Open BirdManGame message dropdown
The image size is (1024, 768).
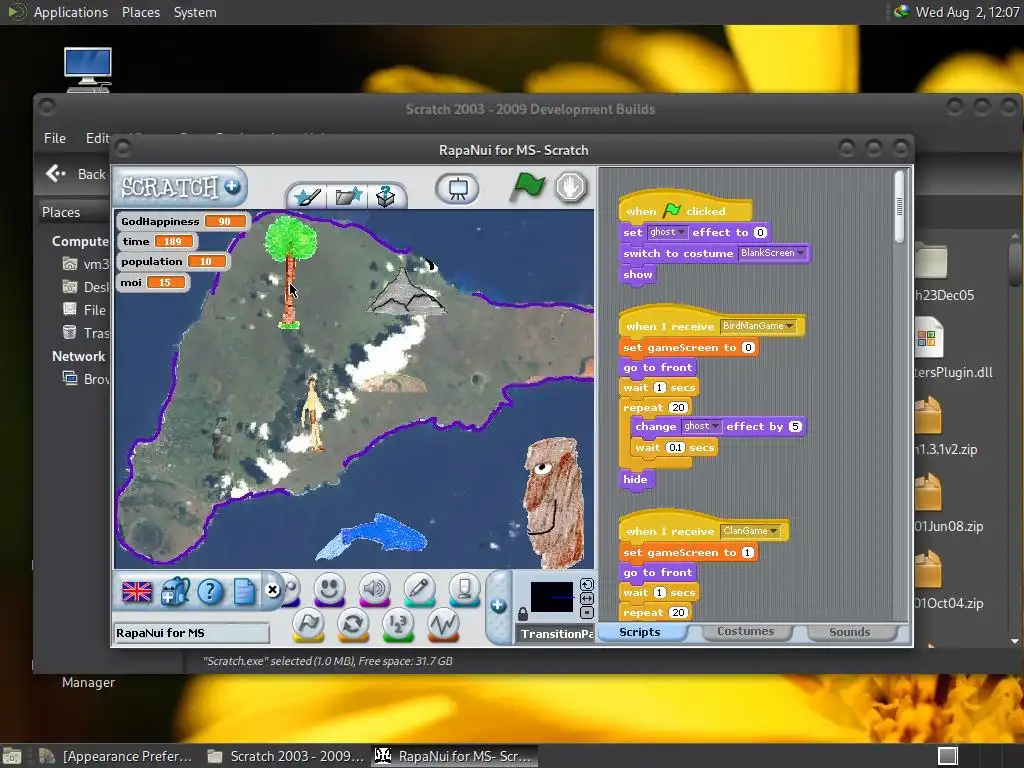coord(758,326)
